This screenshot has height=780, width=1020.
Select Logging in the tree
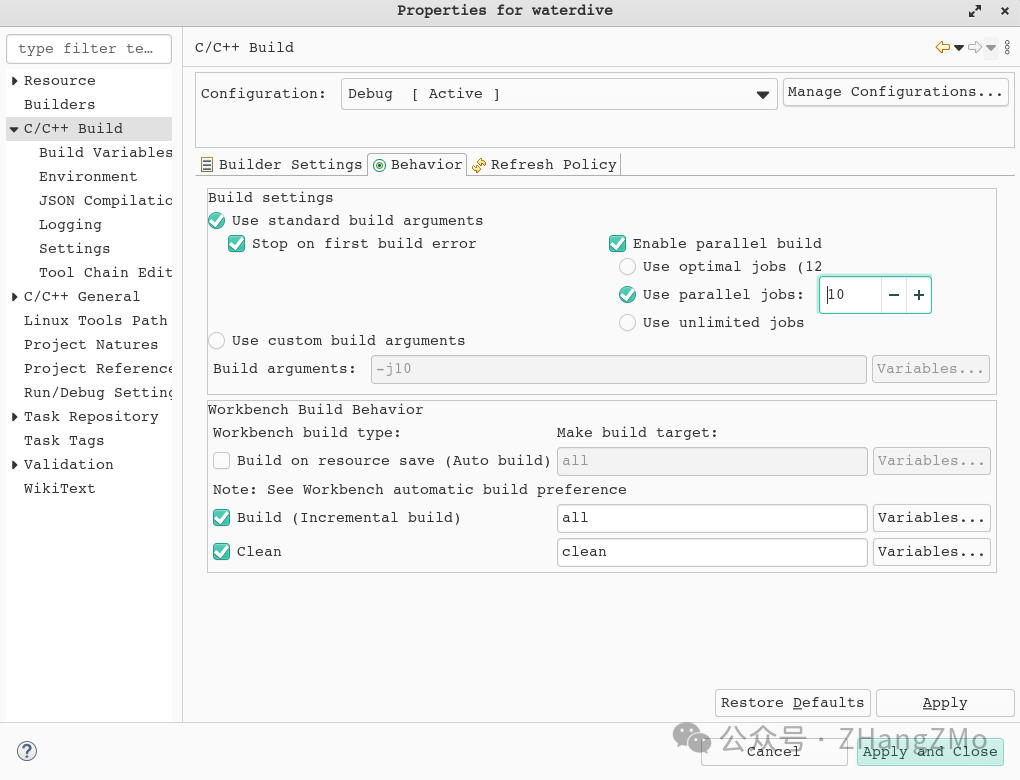coord(70,225)
